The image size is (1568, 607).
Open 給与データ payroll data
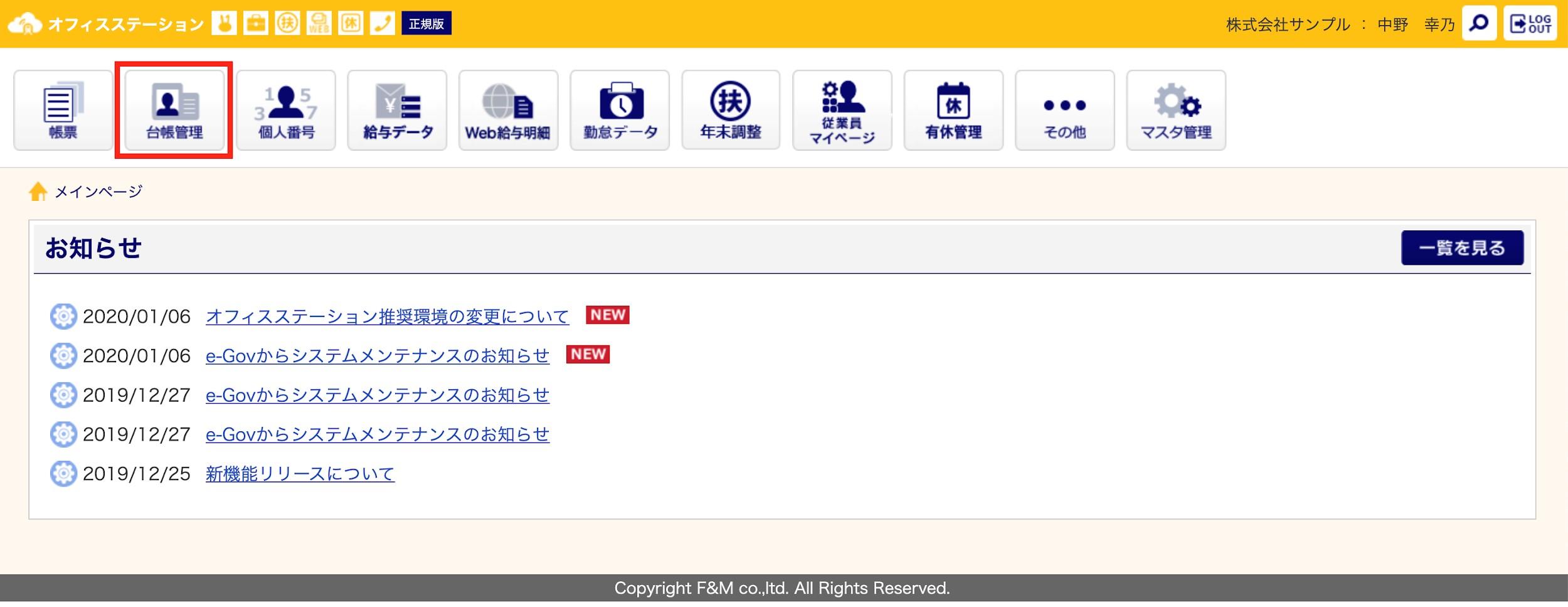click(x=397, y=110)
